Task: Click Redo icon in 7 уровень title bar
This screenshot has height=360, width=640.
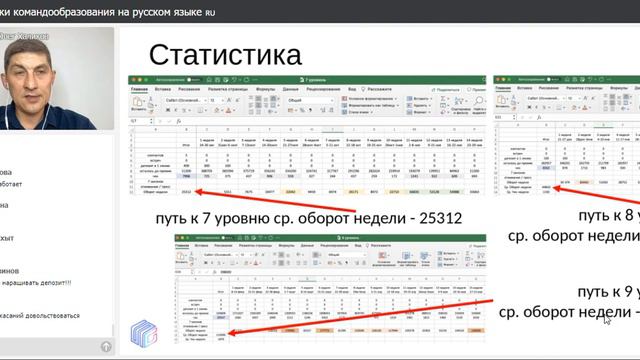Action: pyautogui.click(x=246, y=80)
